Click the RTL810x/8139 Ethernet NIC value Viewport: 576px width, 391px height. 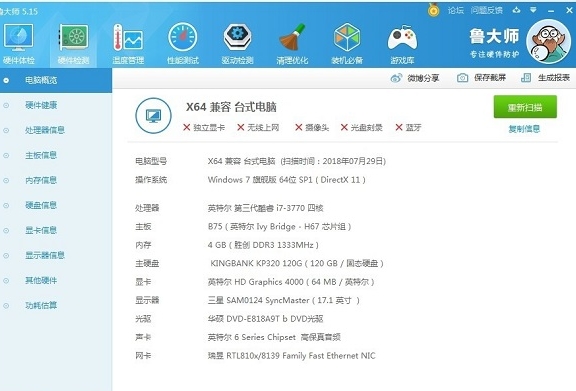292,356
